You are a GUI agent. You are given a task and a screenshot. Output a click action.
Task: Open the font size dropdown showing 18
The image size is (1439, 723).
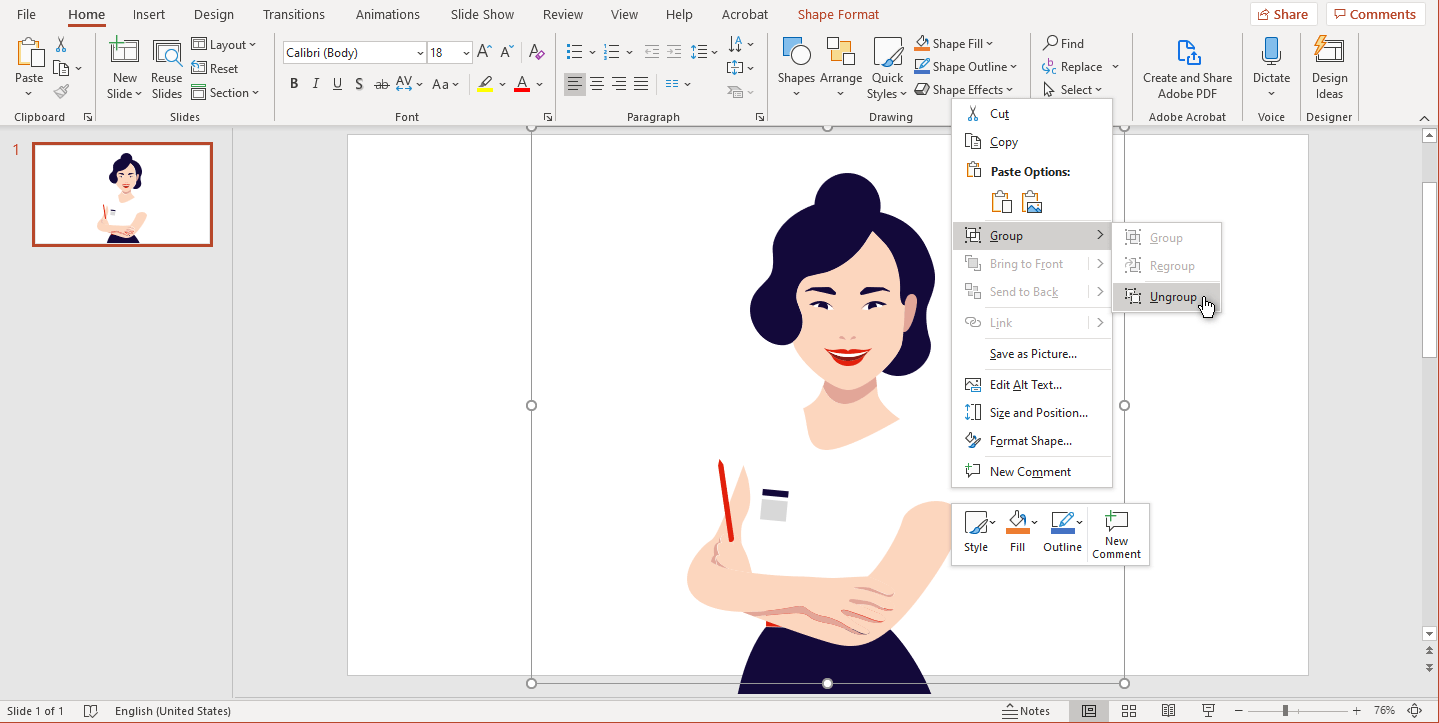pos(466,52)
